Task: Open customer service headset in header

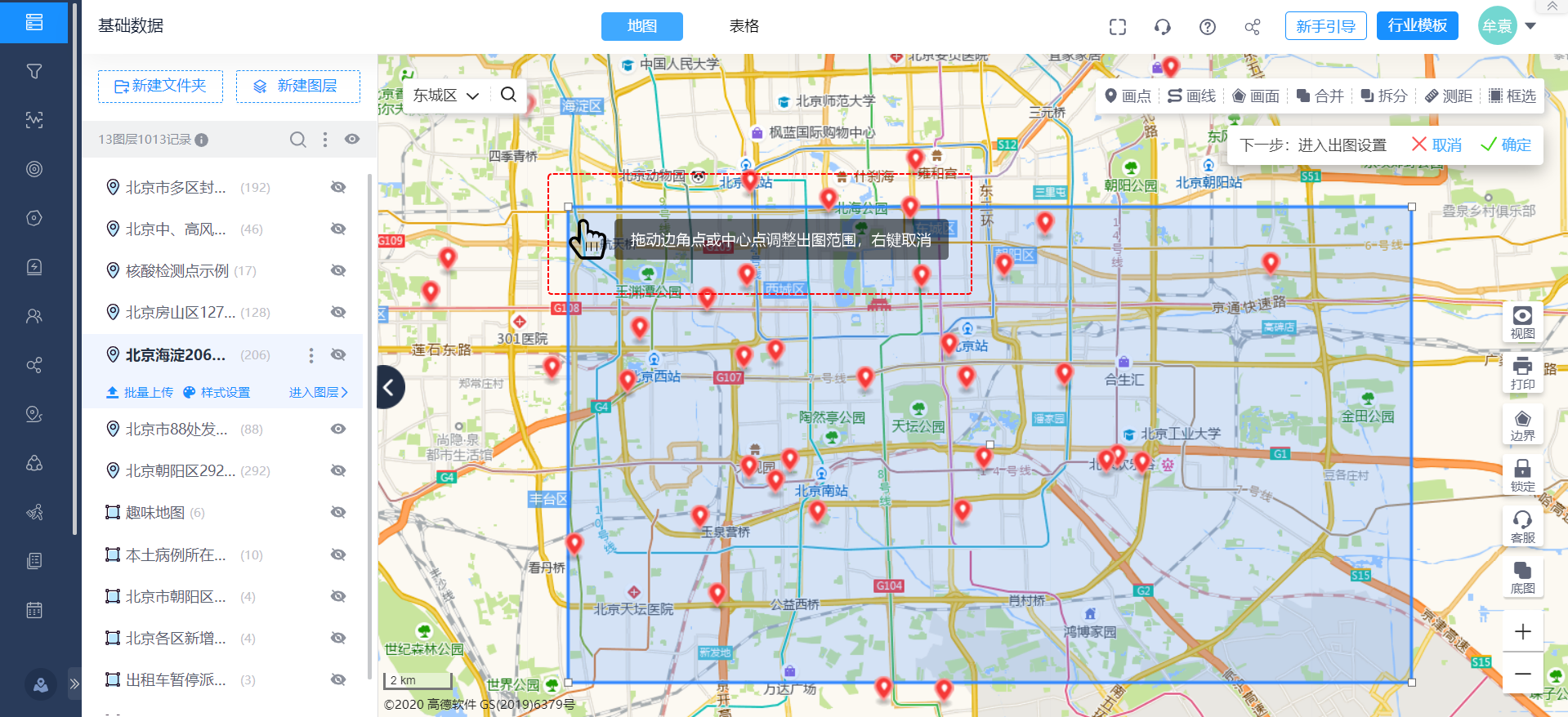Action: click(1163, 27)
